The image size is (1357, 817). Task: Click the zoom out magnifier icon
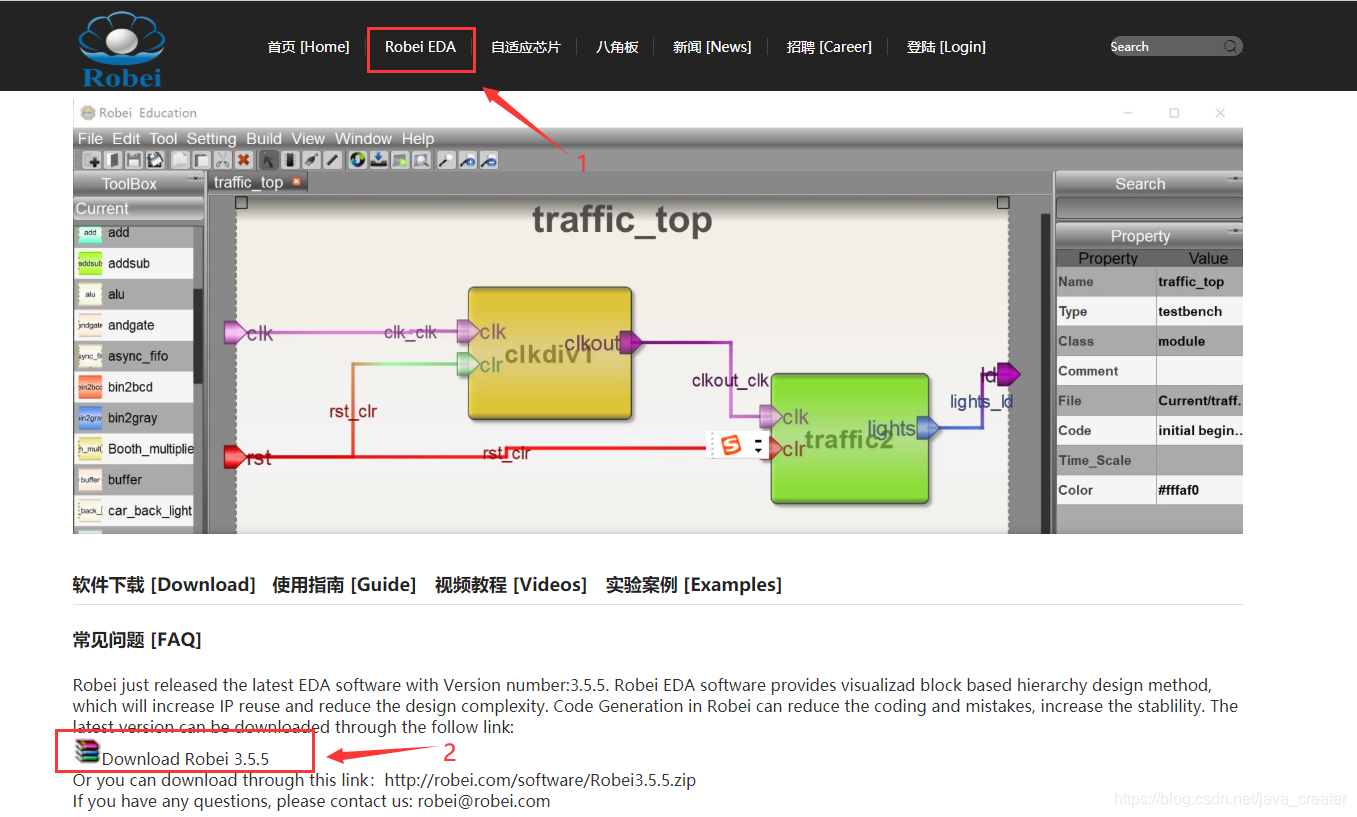tap(488, 160)
